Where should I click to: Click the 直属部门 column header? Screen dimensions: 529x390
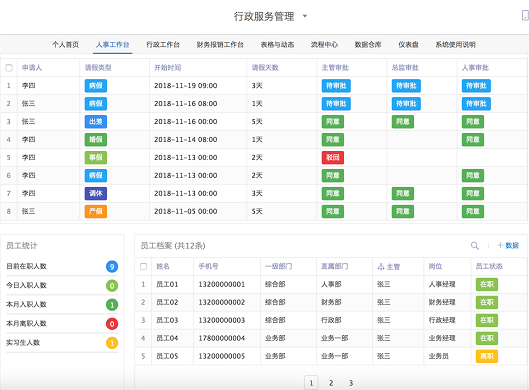(x=334, y=267)
